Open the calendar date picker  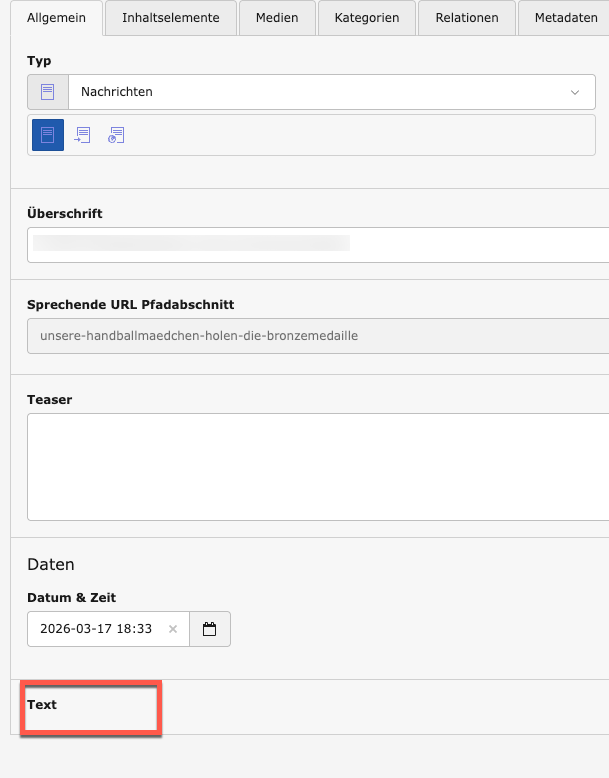pyautogui.click(x=210, y=629)
